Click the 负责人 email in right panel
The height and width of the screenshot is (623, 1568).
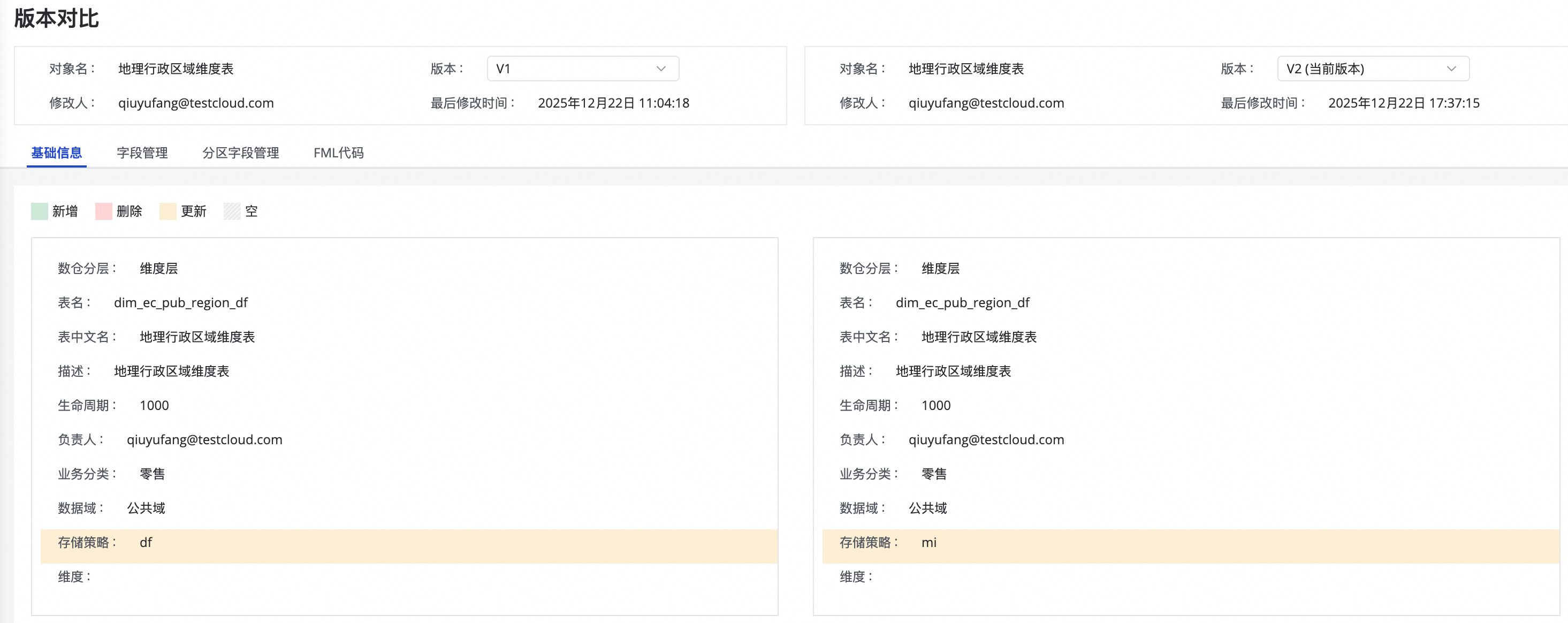click(986, 440)
